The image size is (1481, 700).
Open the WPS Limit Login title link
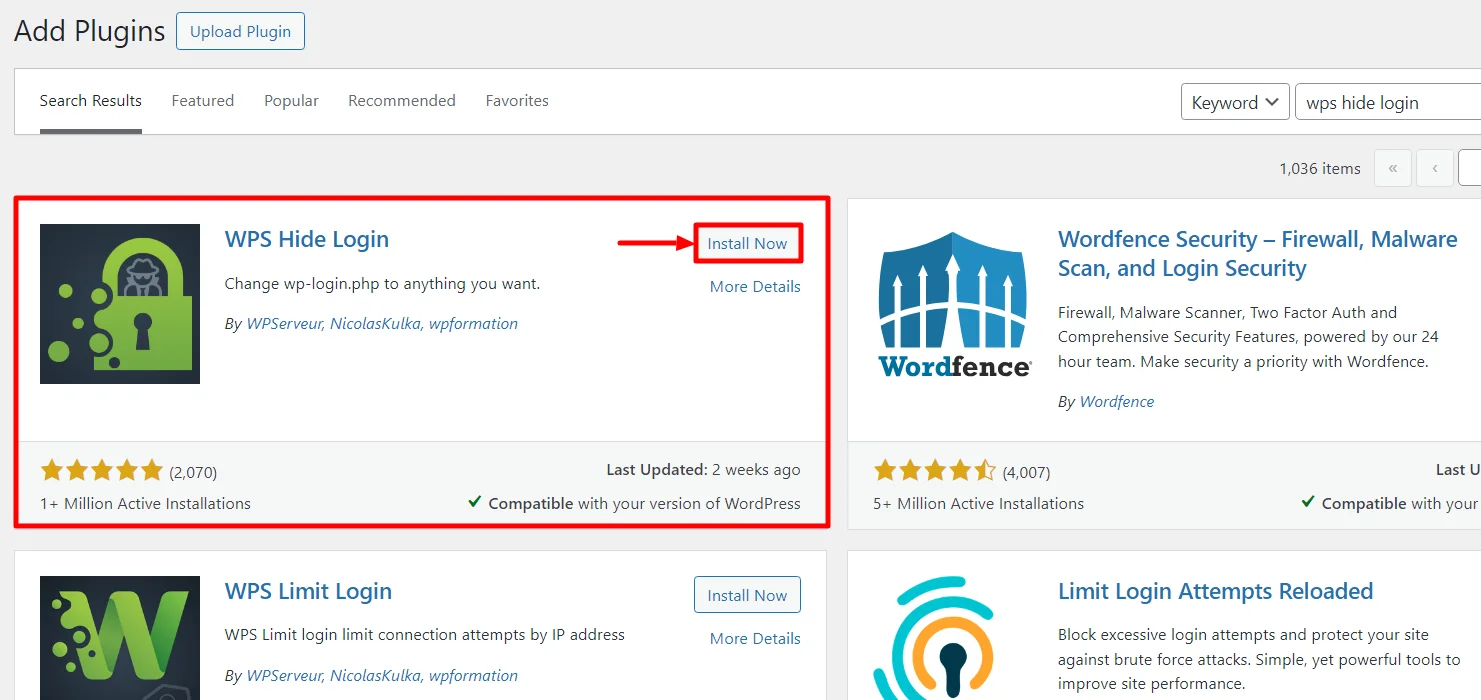point(308,591)
